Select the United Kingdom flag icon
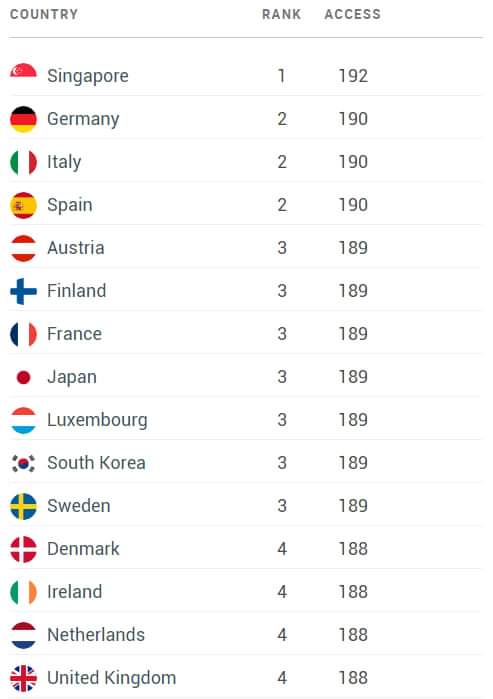Viewport: 493px width, 699px height. (x=23, y=678)
